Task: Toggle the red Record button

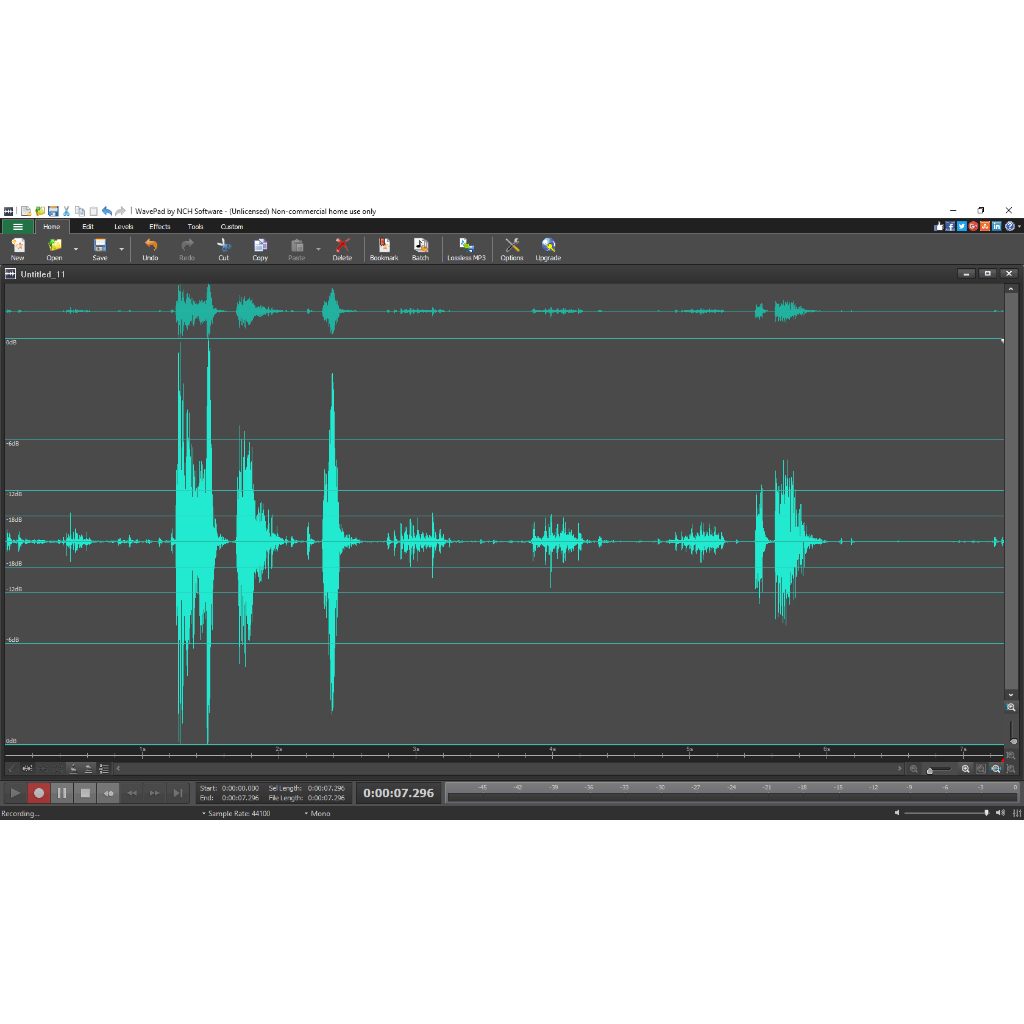Action: tap(39, 793)
